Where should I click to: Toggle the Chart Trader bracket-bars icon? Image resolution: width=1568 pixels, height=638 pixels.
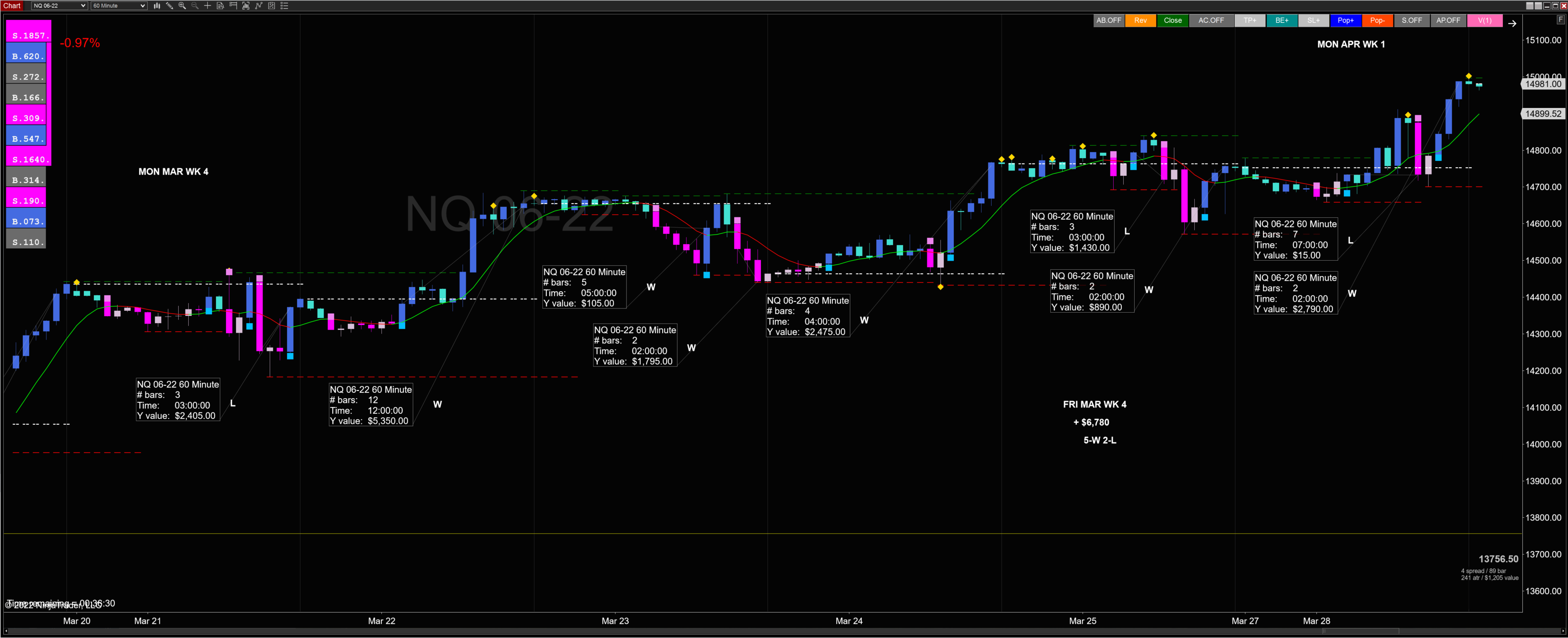pyautogui.click(x=246, y=5)
